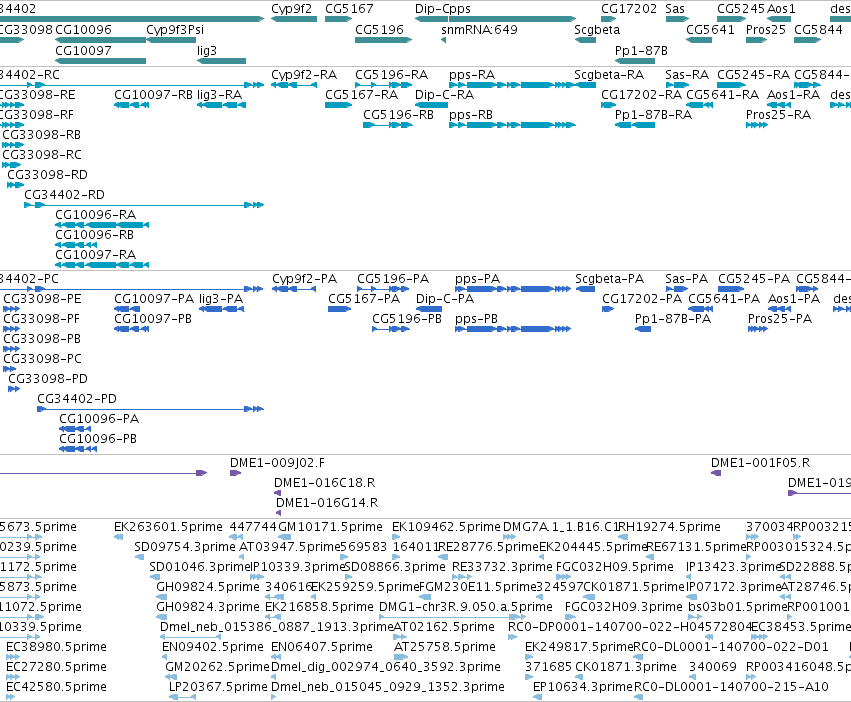851x702 pixels.
Task: Click the CG5641 gene label
Action: click(x=710, y=29)
